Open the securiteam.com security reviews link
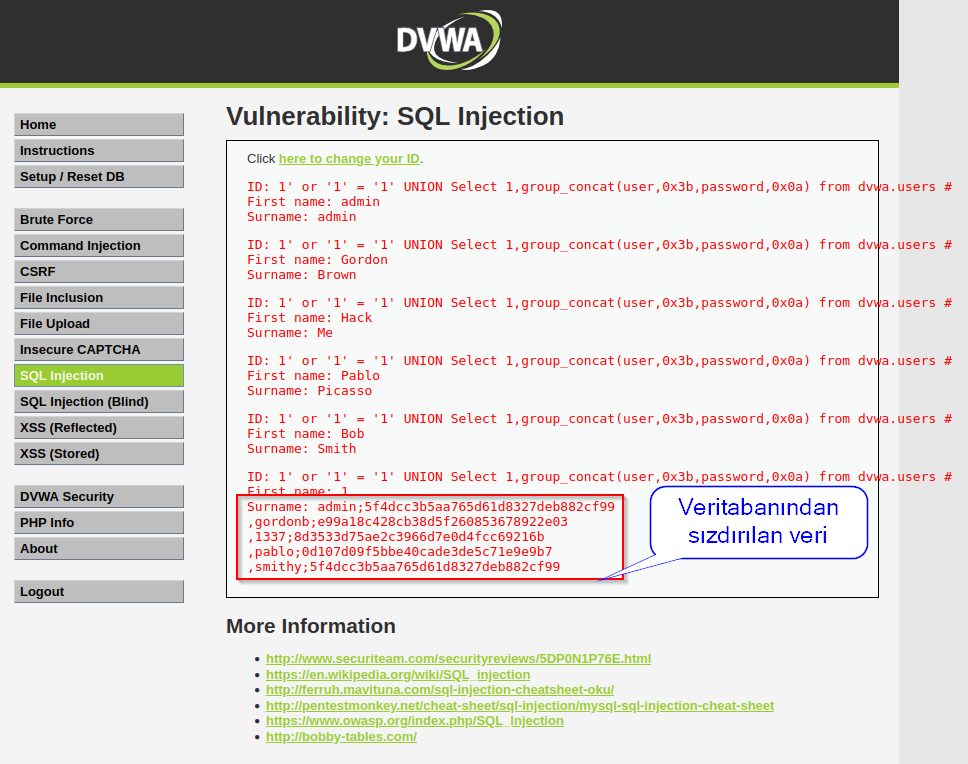Screen dimensions: 968x764 (458, 658)
